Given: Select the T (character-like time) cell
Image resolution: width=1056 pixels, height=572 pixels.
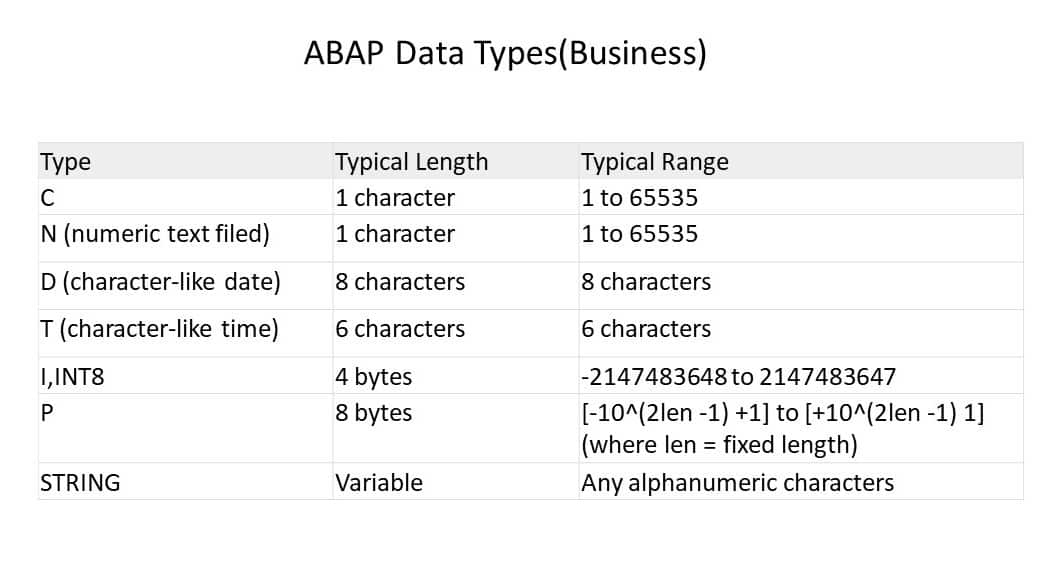Looking at the screenshot, I should (158, 329).
